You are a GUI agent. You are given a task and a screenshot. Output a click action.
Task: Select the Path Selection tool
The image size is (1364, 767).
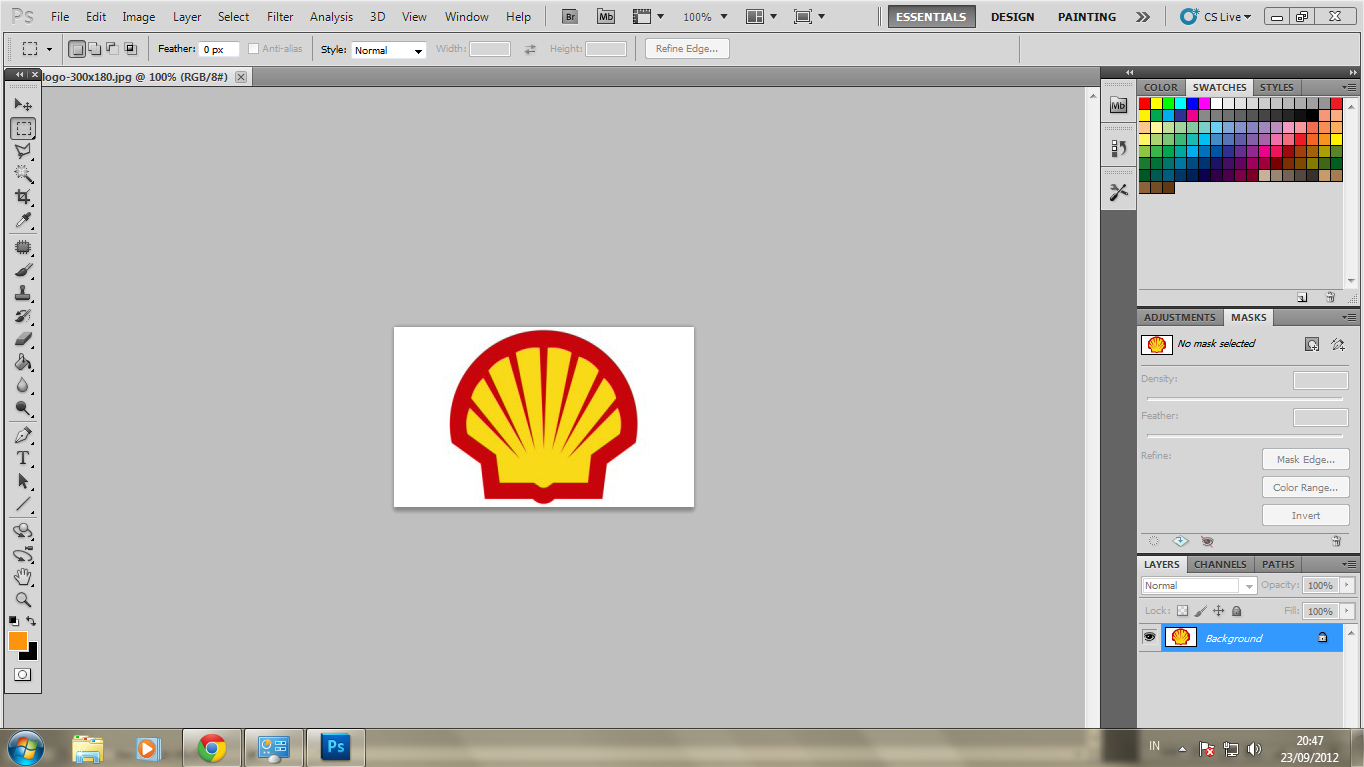coord(23,481)
